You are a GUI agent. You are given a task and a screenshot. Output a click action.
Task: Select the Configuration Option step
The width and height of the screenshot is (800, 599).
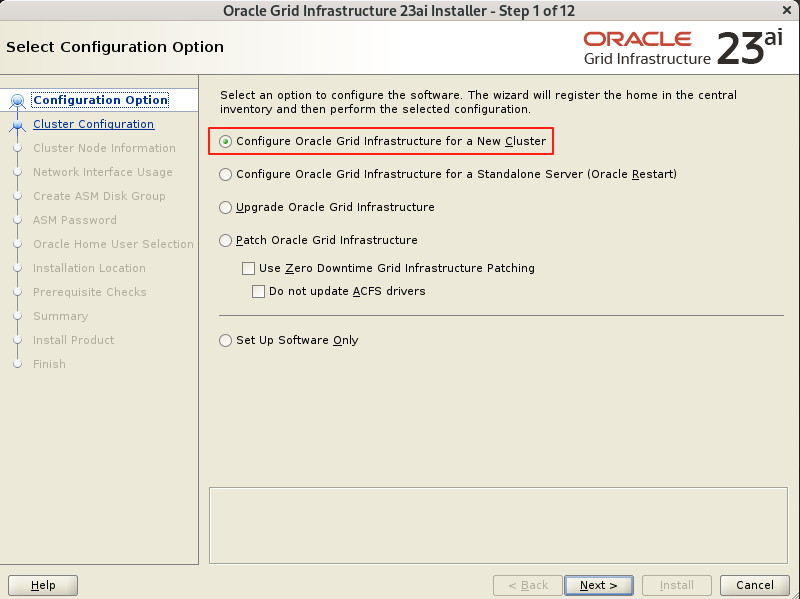(101, 100)
